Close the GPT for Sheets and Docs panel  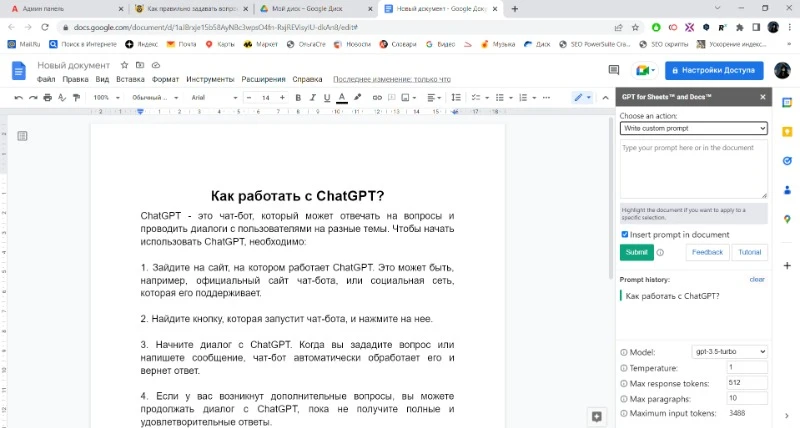763,97
